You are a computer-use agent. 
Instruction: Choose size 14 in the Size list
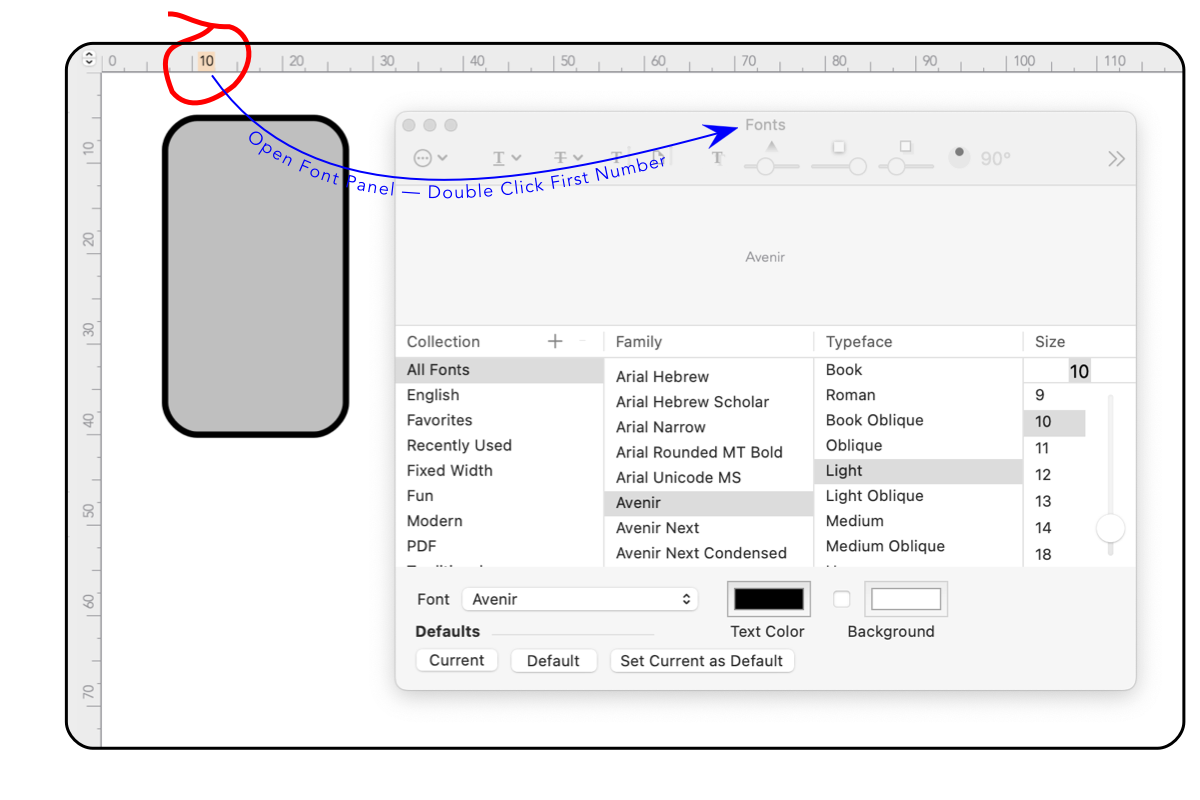point(1055,528)
